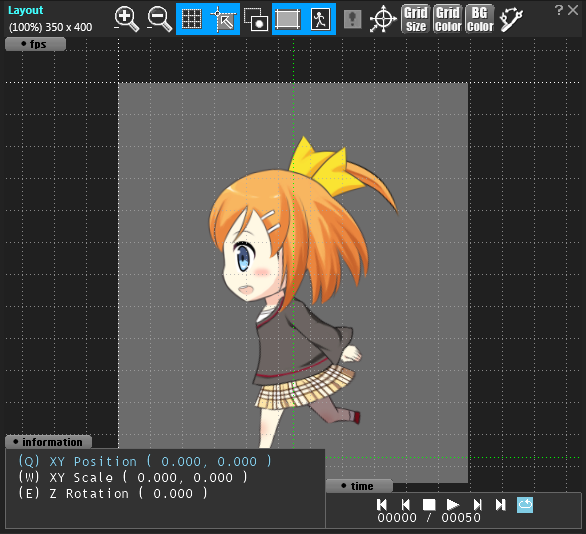Click the (100%) 350 x 400 size text
This screenshot has width=586, height=534.
coord(50,27)
